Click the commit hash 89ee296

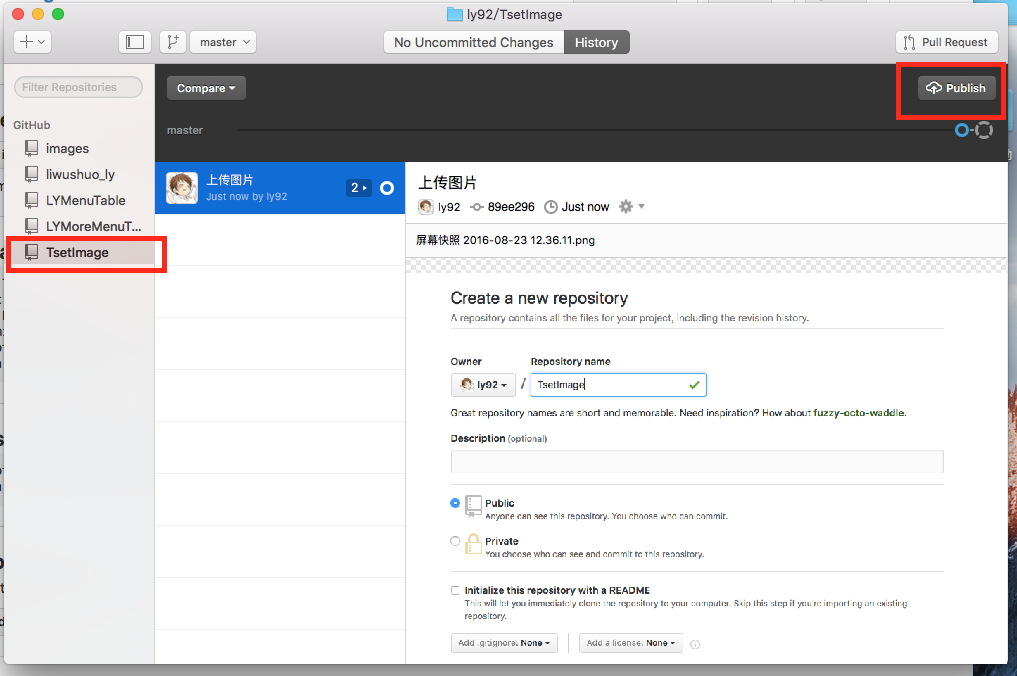511,207
